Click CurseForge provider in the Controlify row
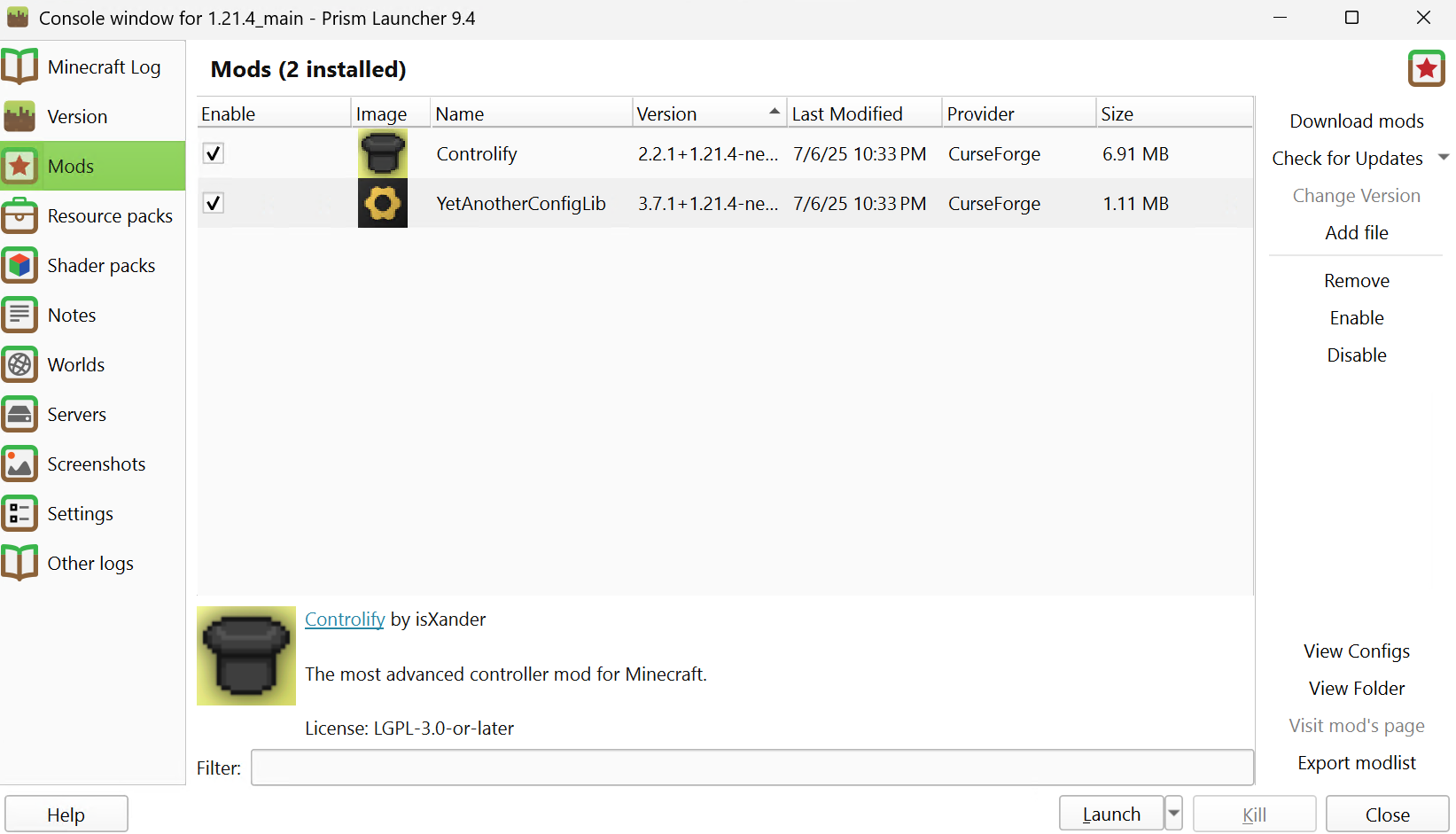 994,153
